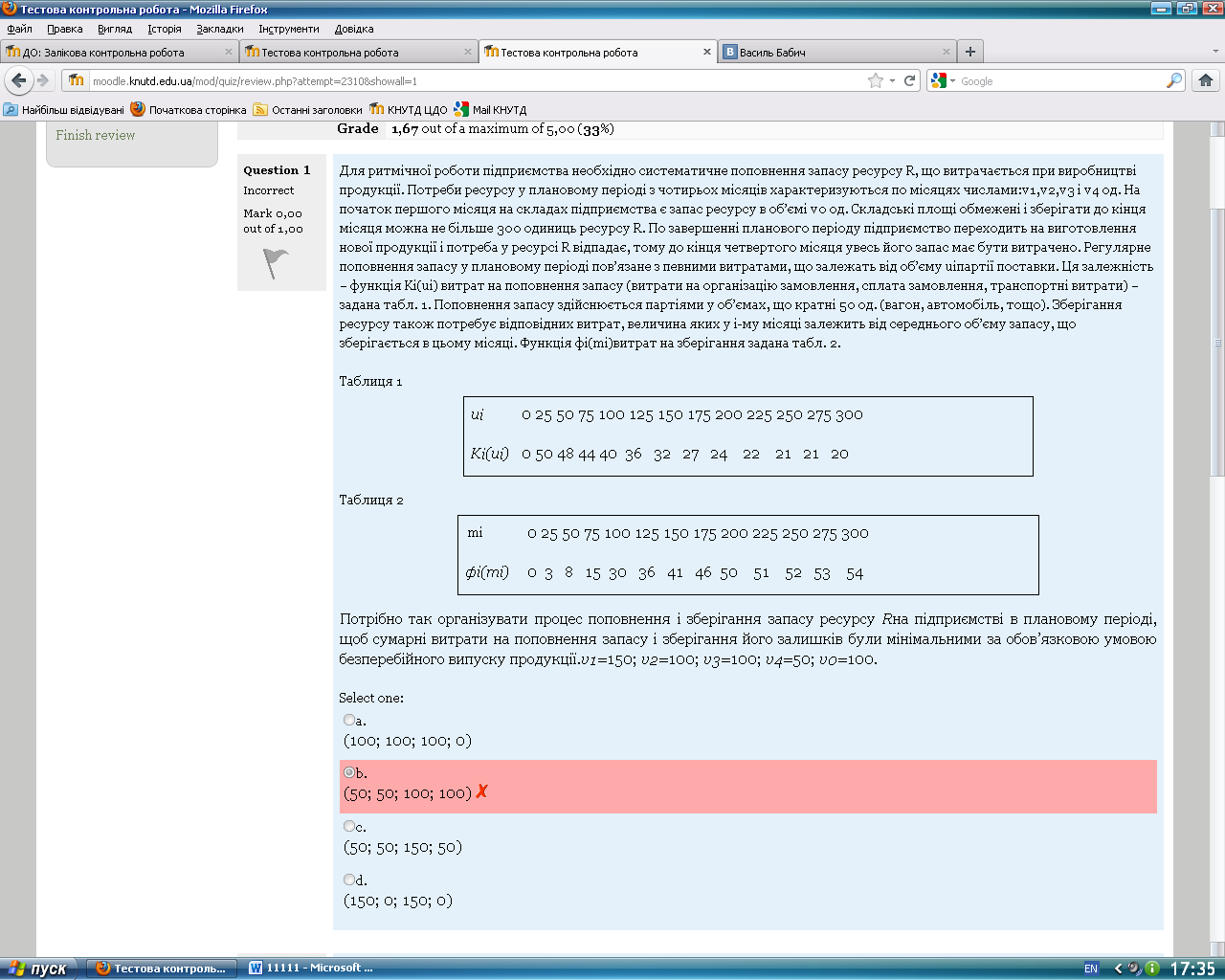Click the red X mark beside answer b
Image resolution: width=1225 pixels, height=980 pixels.
(481, 791)
